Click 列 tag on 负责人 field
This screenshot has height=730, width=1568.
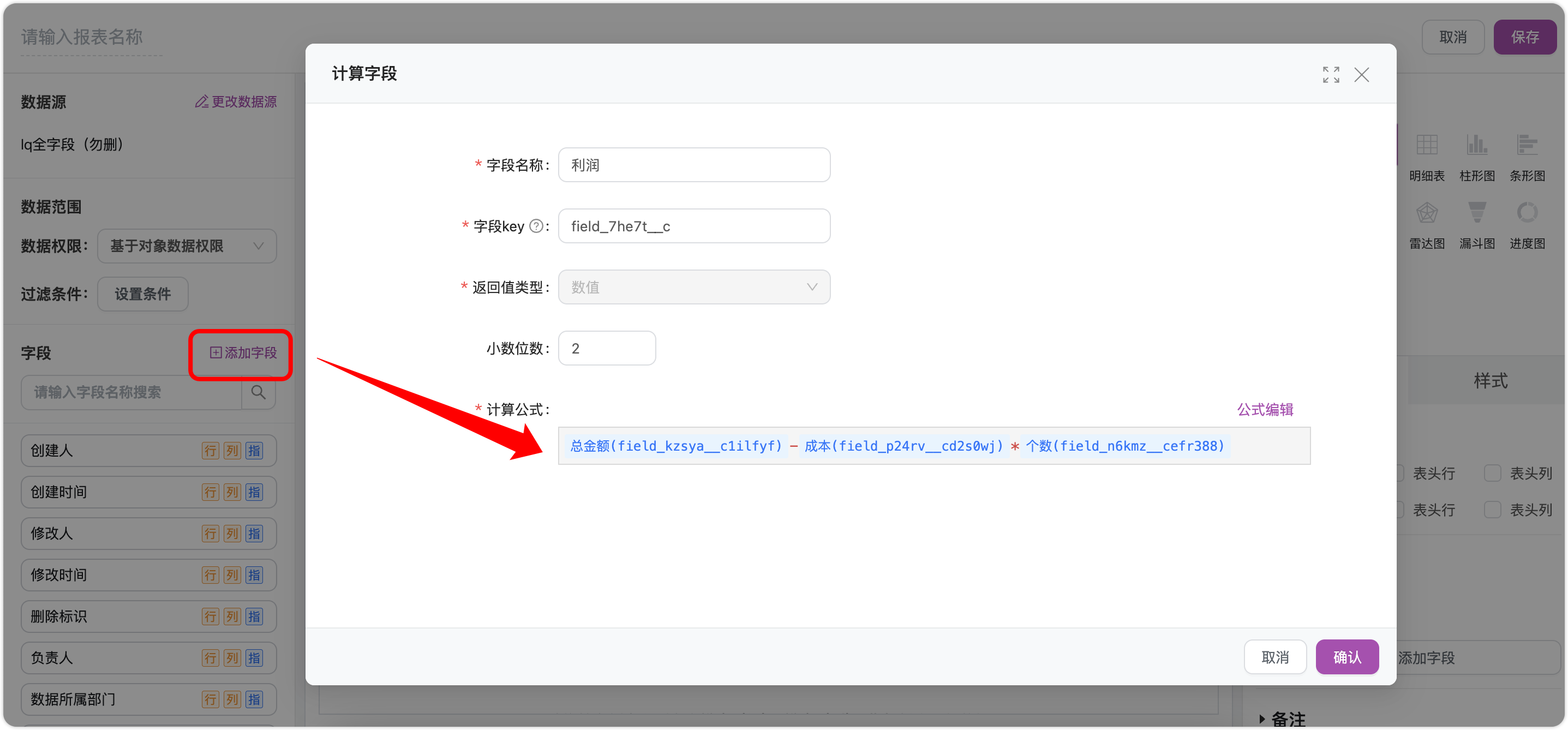point(232,657)
